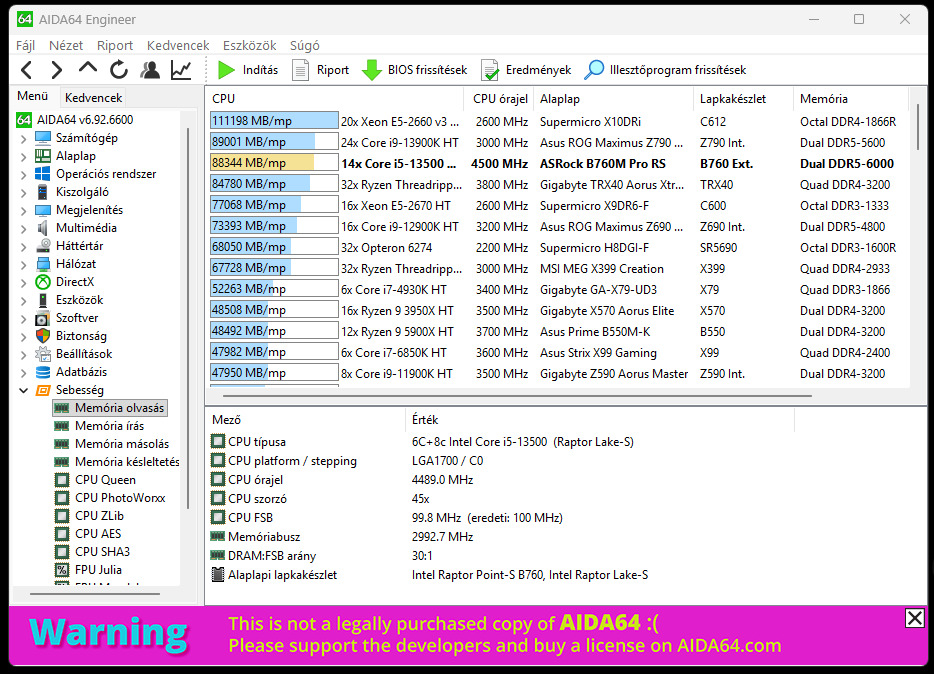Open the Nézet menu
The height and width of the screenshot is (674, 934).
[66, 46]
